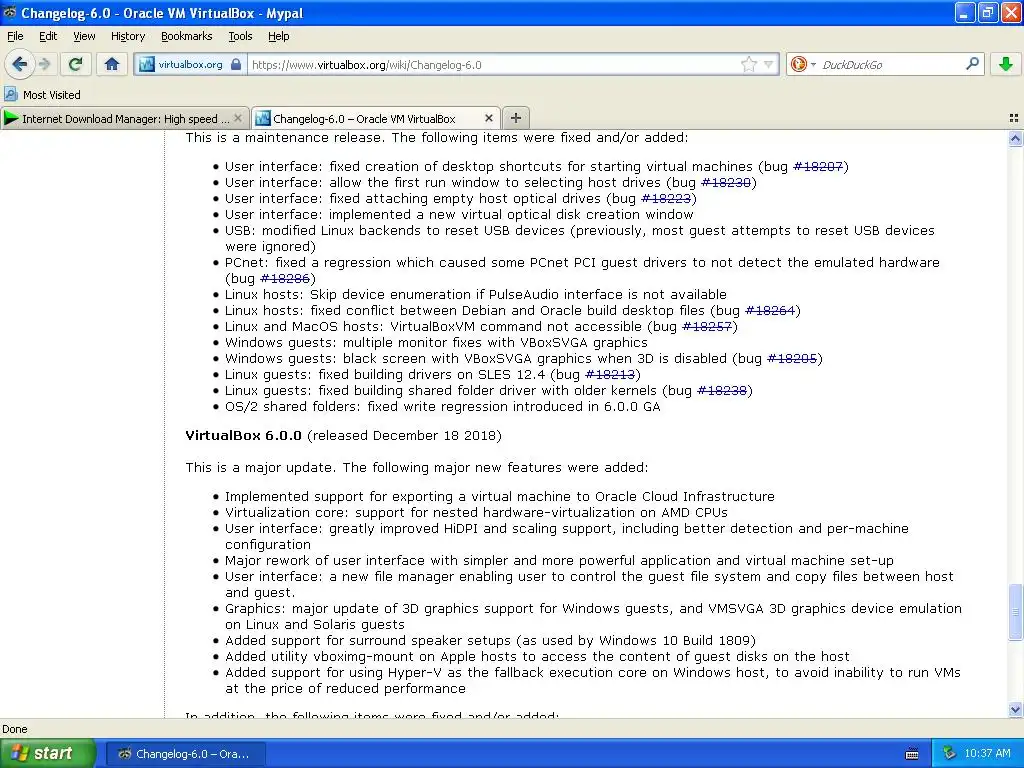Click the on-screen keyboard tray icon

912,754
